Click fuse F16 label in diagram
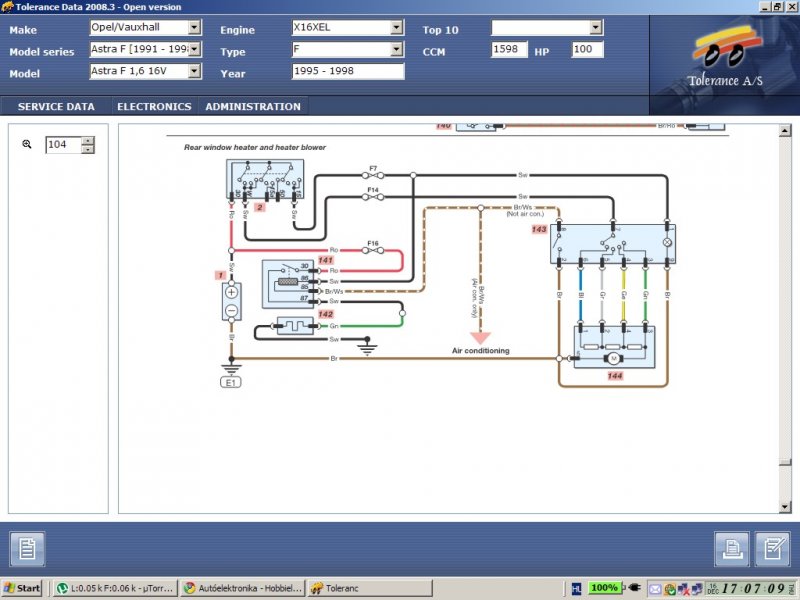This screenshot has height=600, width=800. [373, 243]
